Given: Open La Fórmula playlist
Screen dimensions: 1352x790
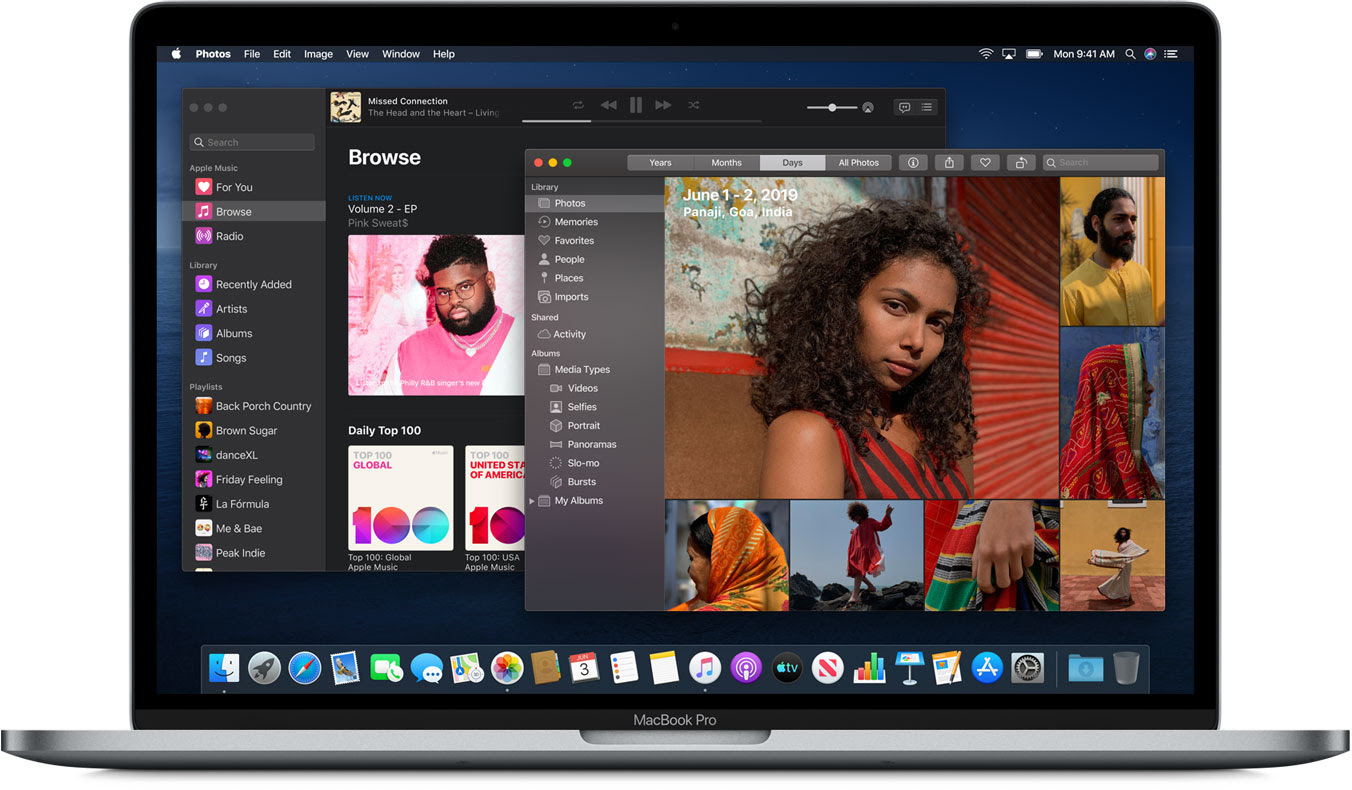Looking at the screenshot, I should click(254, 504).
